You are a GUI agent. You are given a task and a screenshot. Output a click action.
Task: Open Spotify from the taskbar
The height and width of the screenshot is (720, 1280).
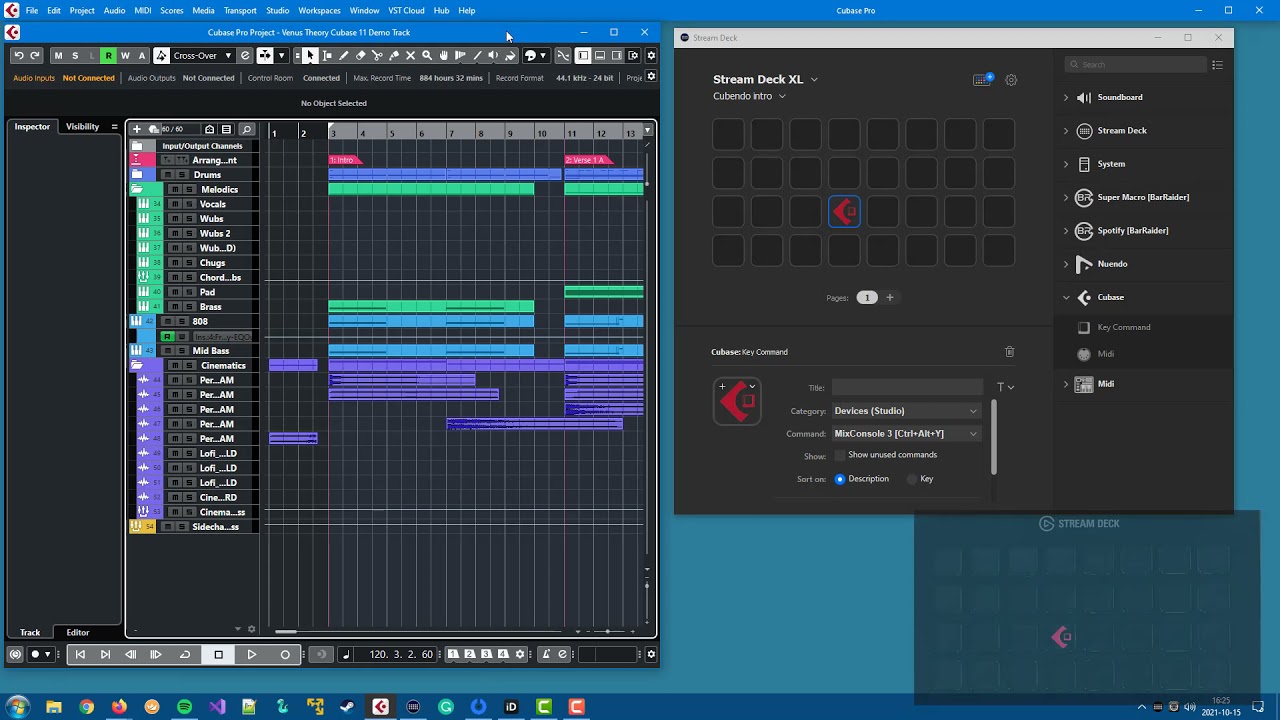click(x=184, y=707)
